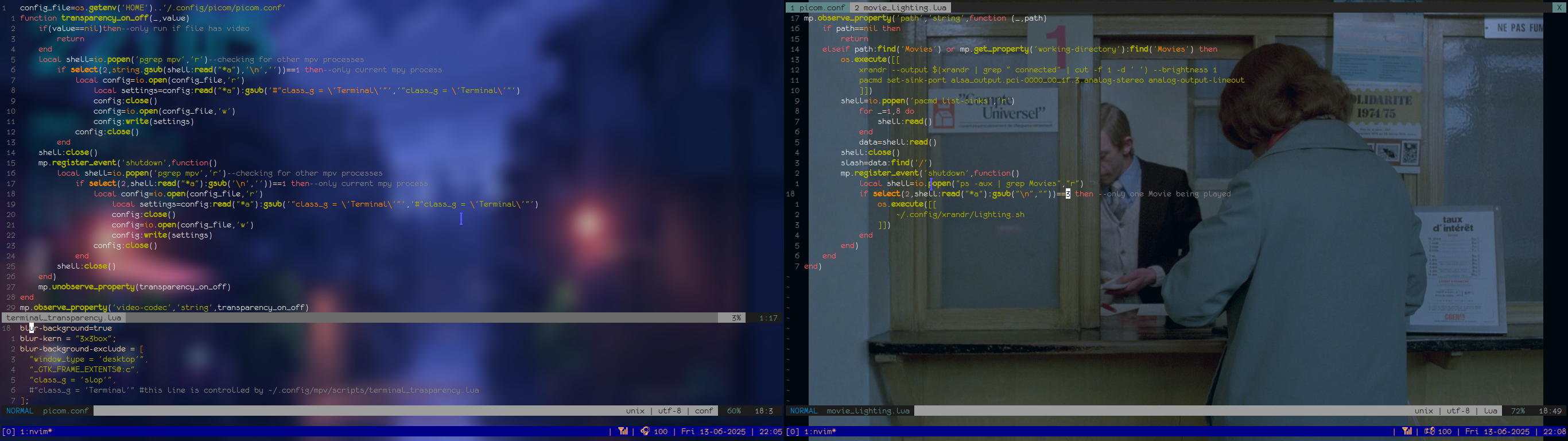Click the "_GTK_FRAME_EXTENTS@:c" entry
The height and width of the screenshot is (441, 1568).
coord(84,370)
